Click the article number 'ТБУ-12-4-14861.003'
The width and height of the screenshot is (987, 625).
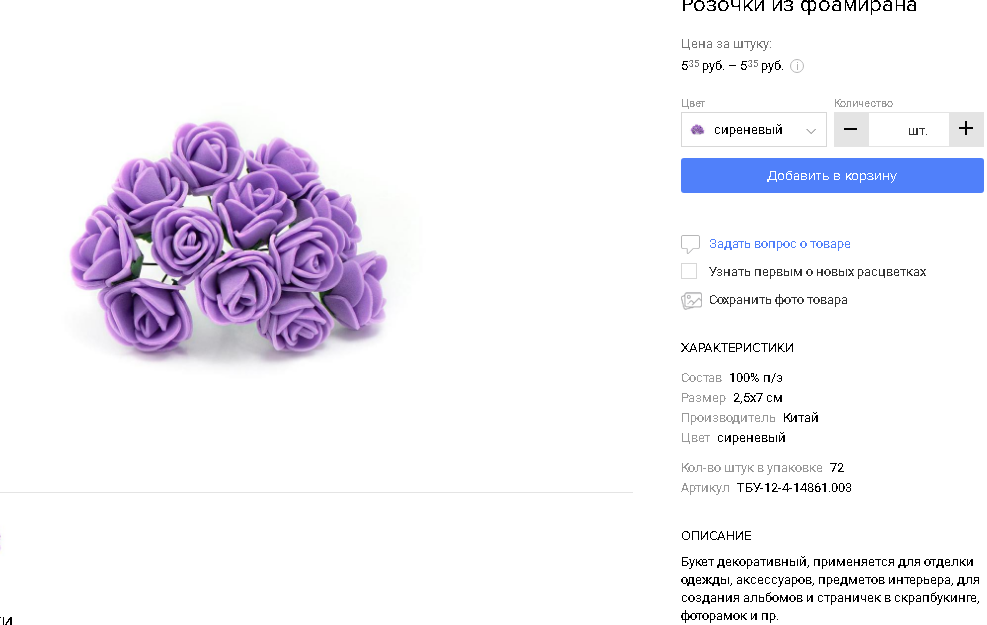[x=794, y=488]
